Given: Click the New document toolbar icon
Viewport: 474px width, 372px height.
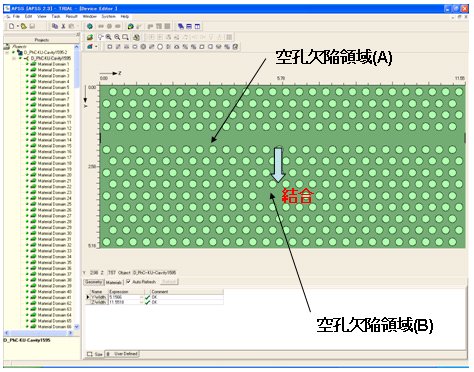Looking at the screenshot, I should pyautogui.click(x=12, y=26).
